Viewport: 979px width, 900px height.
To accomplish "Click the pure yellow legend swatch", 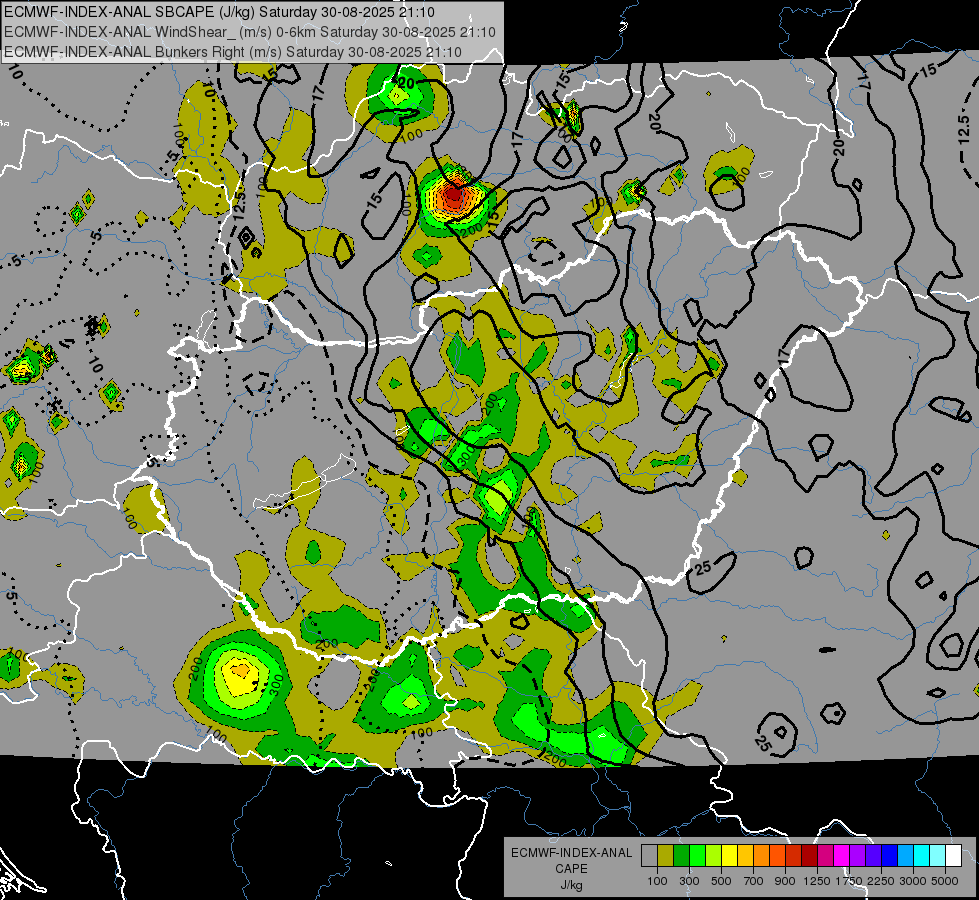I will 729,855.
